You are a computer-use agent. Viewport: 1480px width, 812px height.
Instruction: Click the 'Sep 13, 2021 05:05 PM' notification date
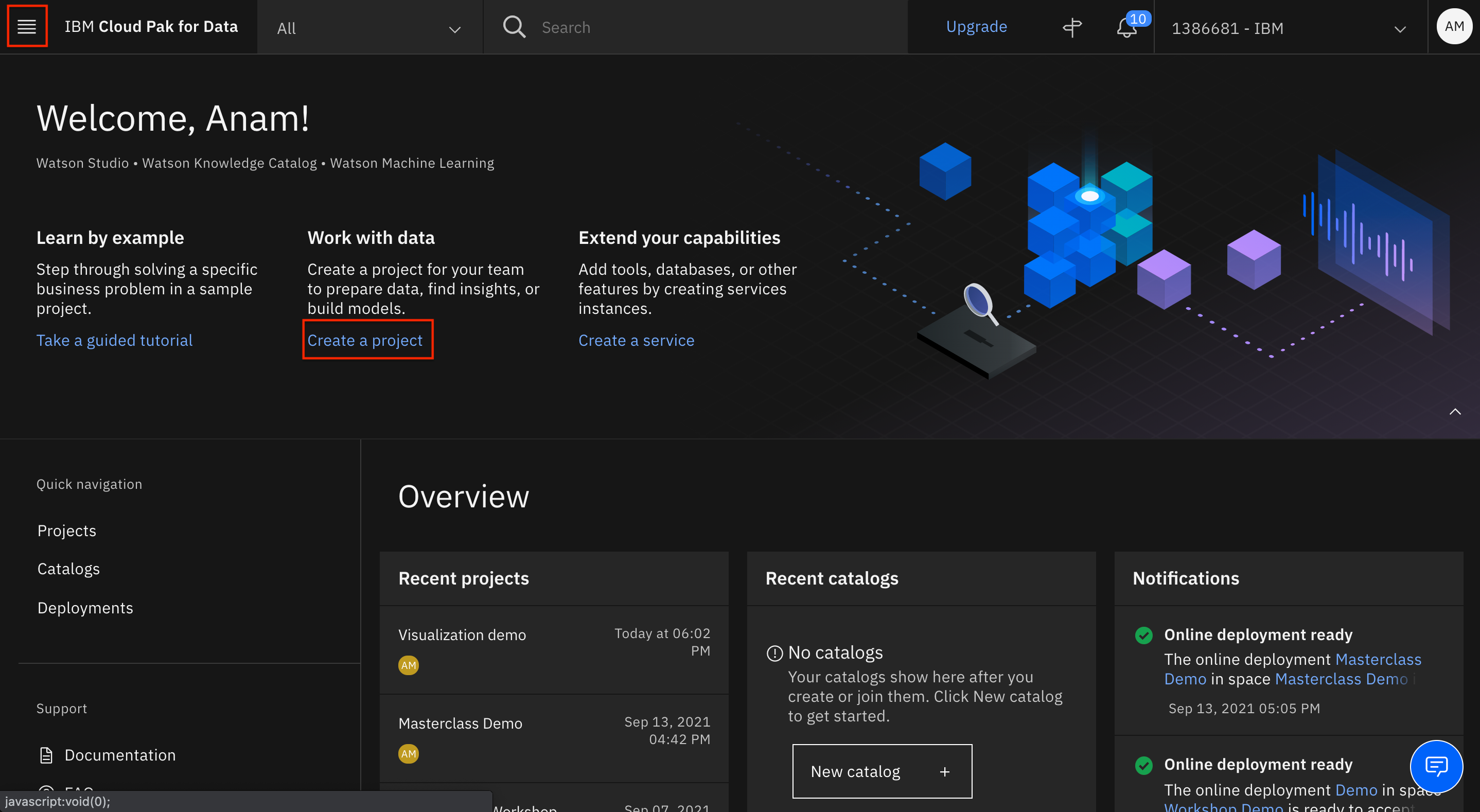coord(1244,708)
